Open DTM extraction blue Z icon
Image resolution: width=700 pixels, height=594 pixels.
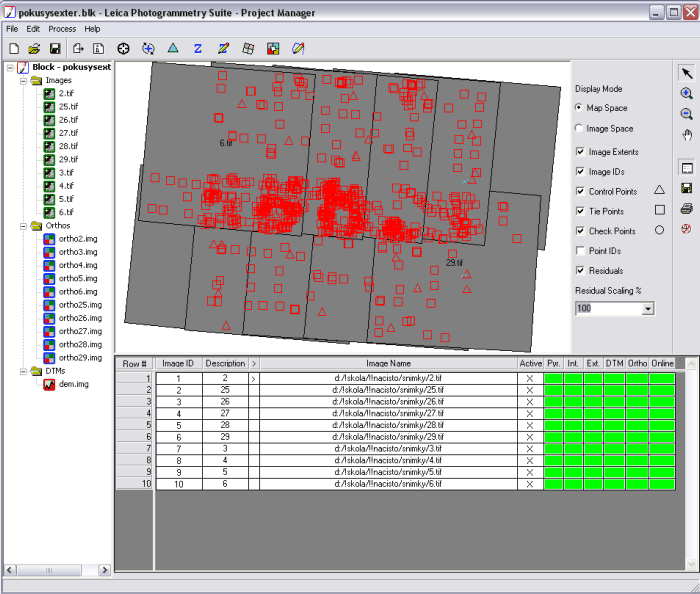point(198,49)
